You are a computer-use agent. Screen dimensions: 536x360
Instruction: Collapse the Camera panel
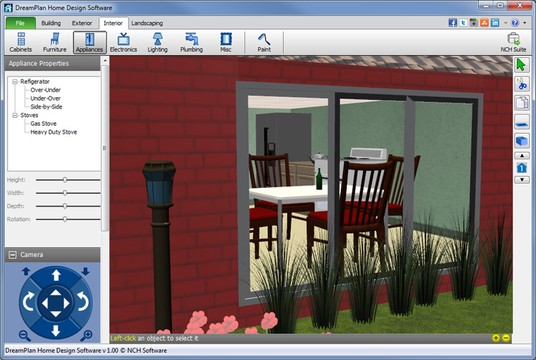pyautogui.click(x=12, y=255)
